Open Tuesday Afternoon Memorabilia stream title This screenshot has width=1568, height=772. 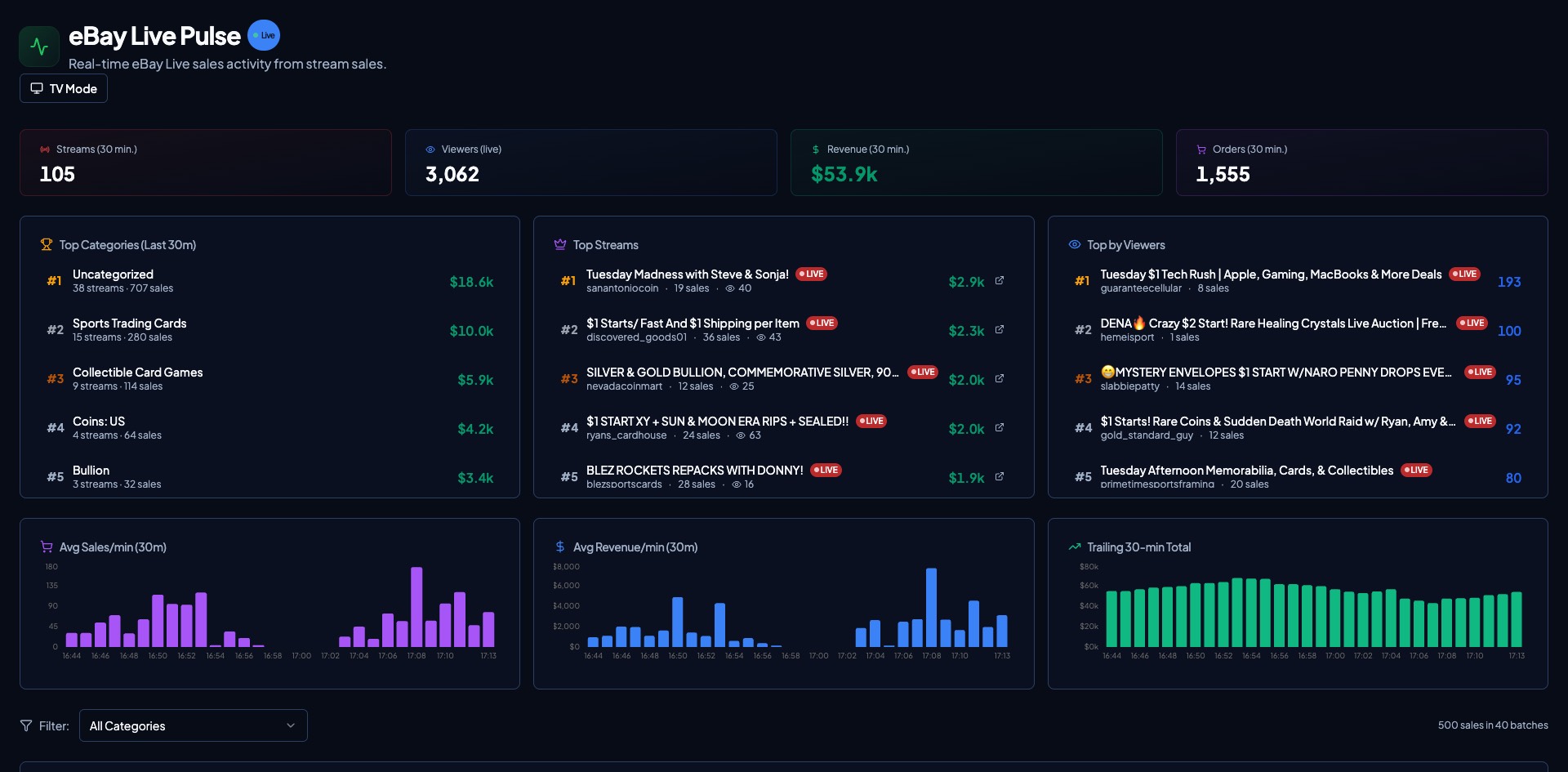[x=1246, y=471]
